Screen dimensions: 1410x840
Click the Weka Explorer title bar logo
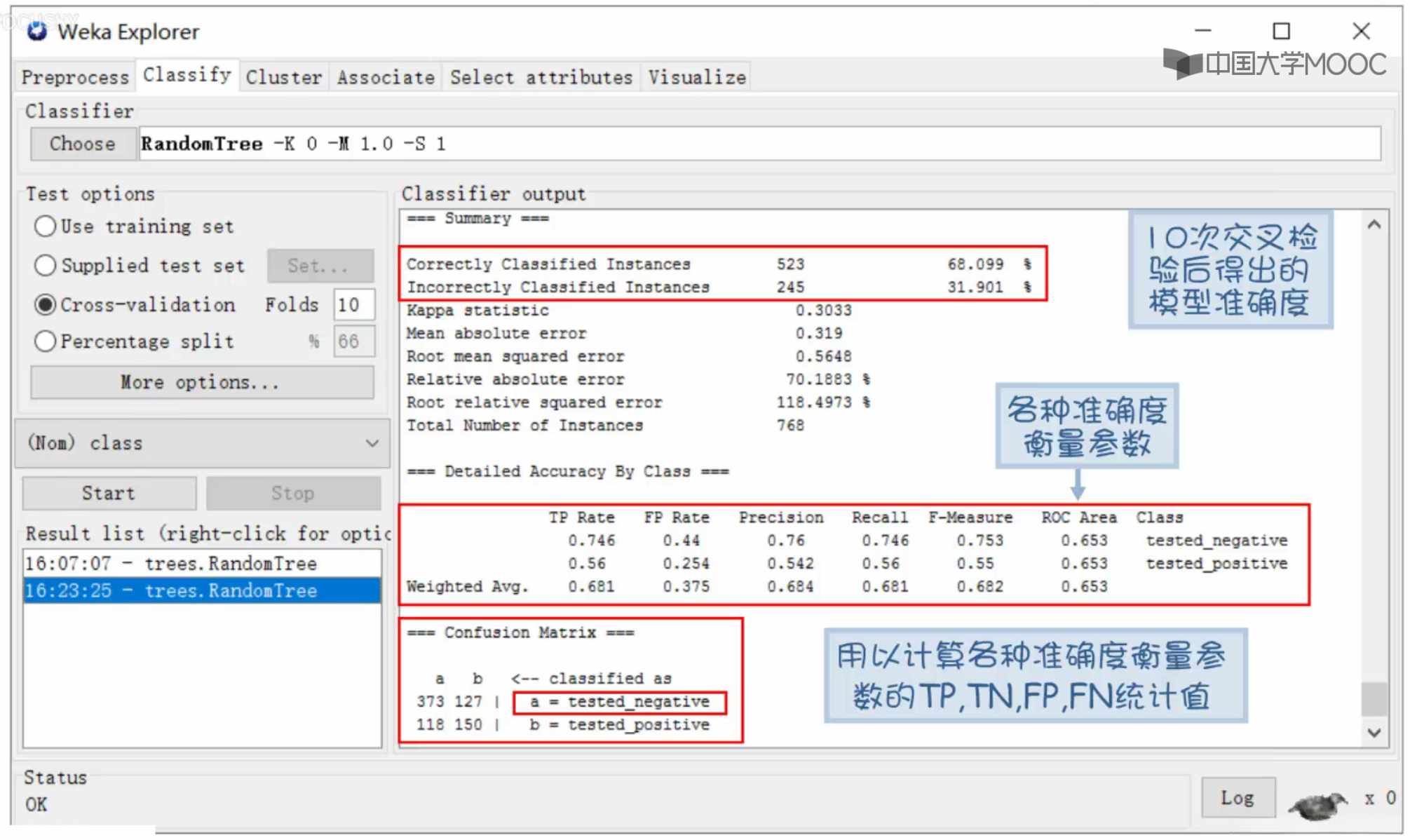pos(36,31)
